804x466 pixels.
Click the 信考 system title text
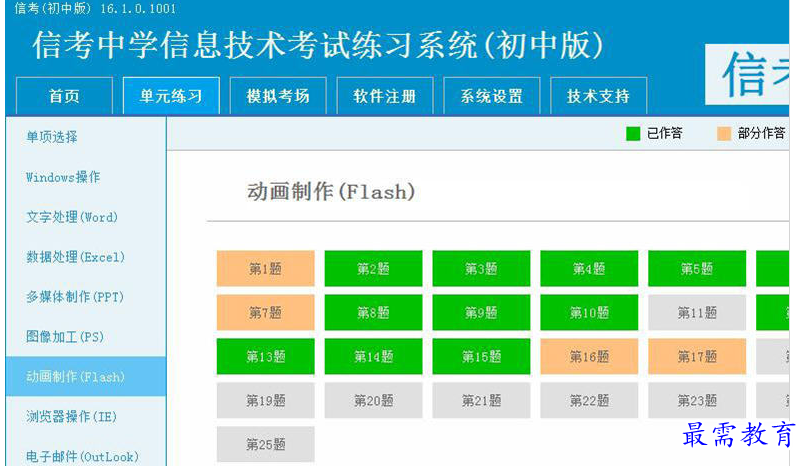pos(318,45)
